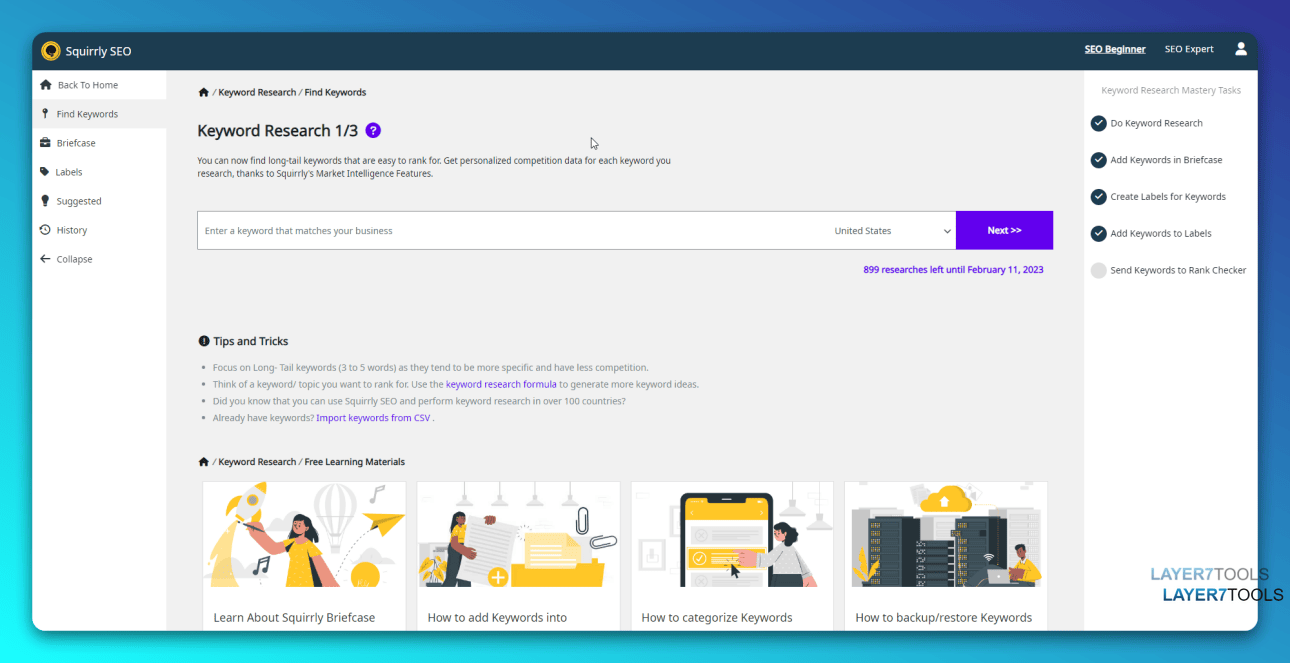Click How to categorize Keywords title
The height and width of the screenshot is (663, 1290).
point(717,618)
